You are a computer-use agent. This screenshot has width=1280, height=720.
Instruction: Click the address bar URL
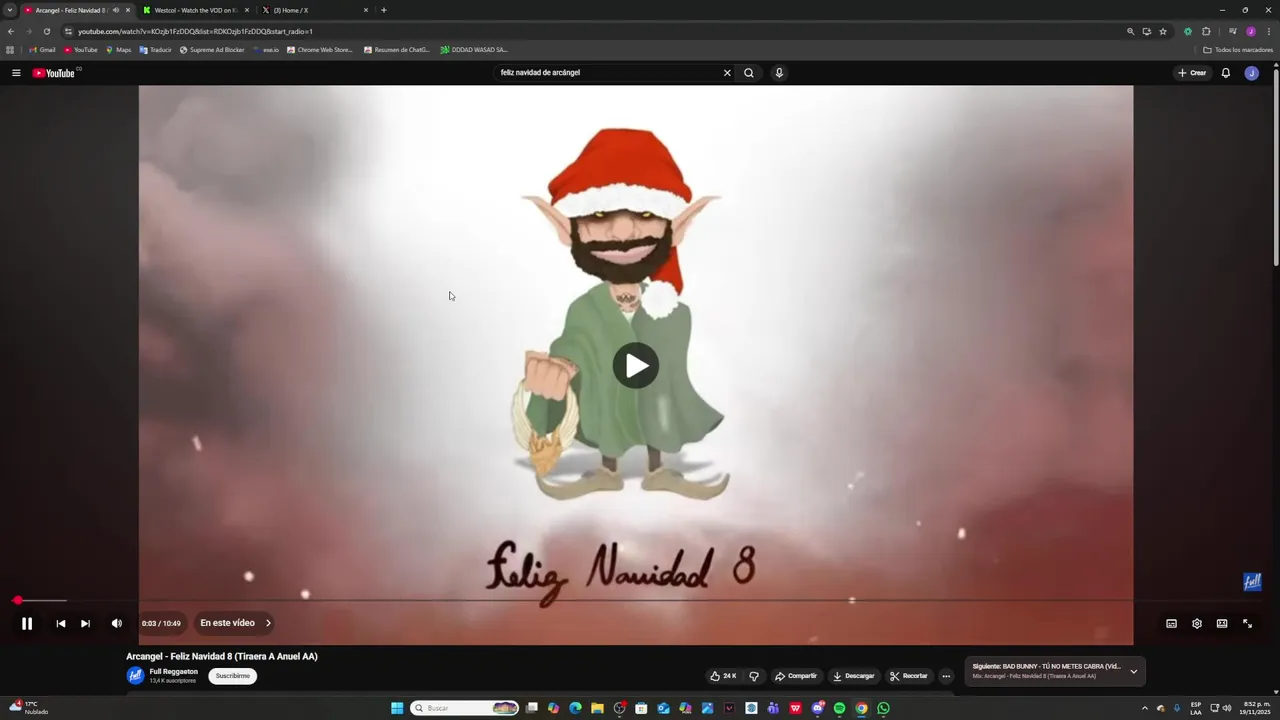pyautogui.click(x=195, y=31)
